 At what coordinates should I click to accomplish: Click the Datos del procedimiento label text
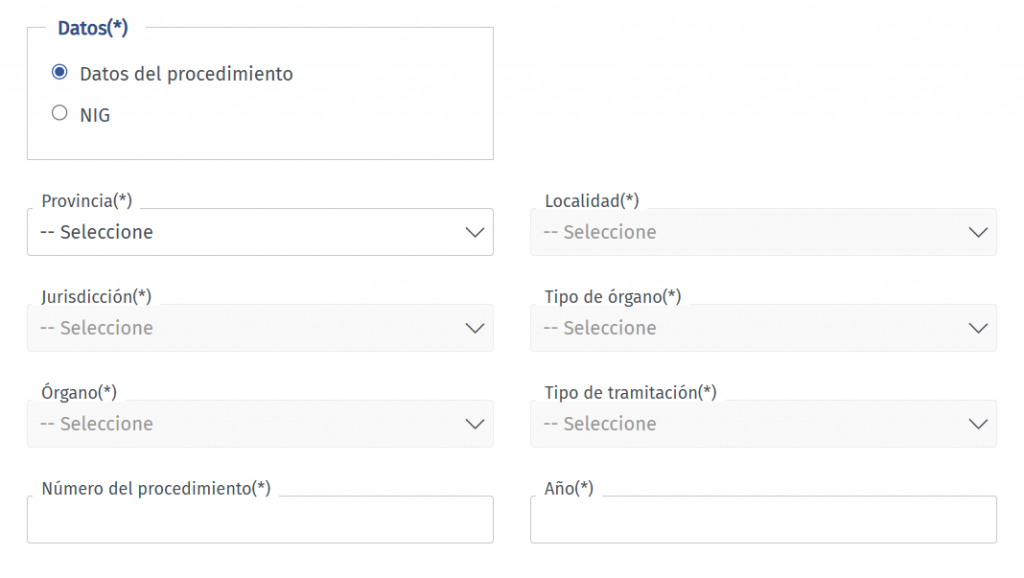(186, 74)
